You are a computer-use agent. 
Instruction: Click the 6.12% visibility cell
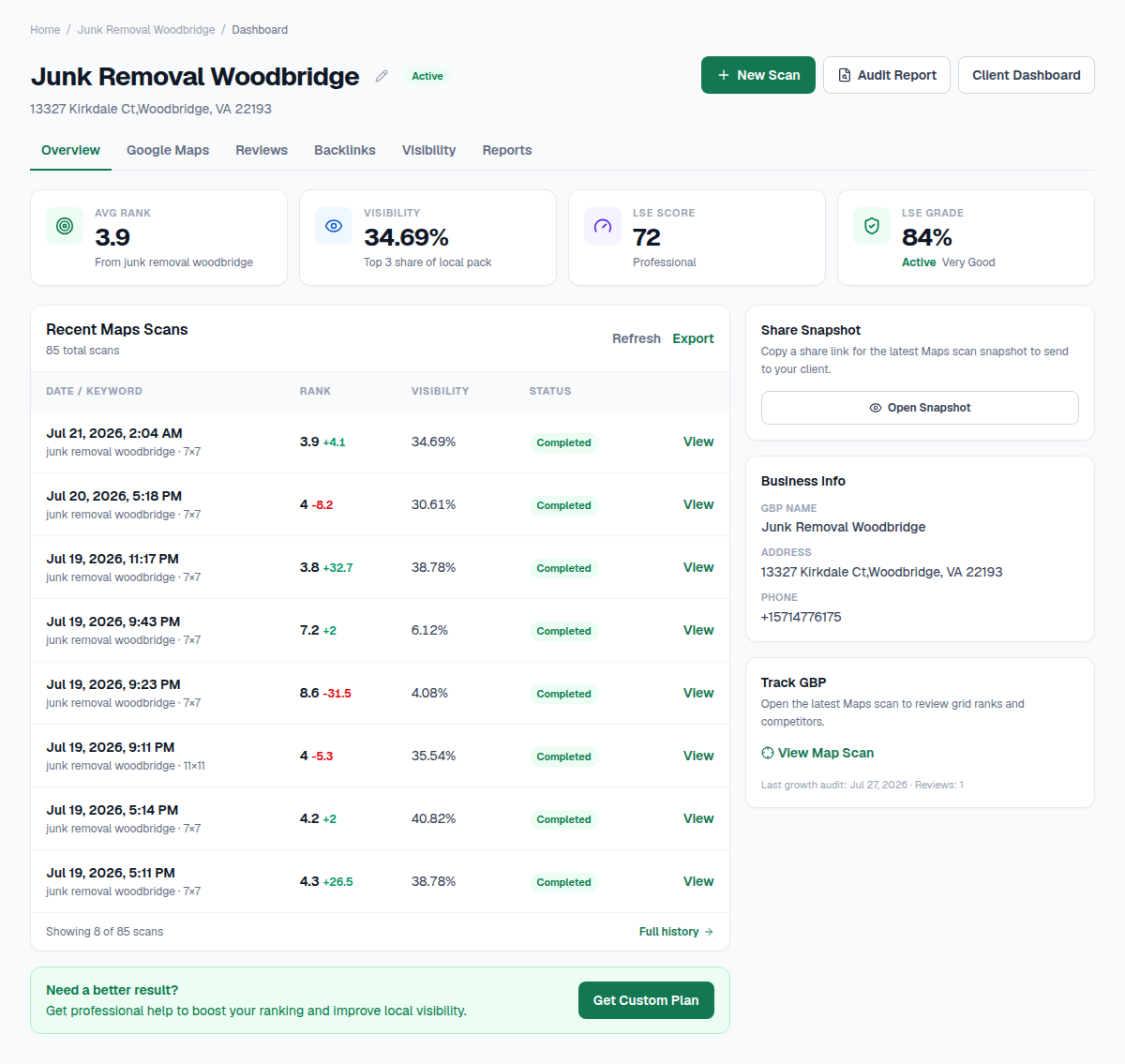tap(429, 630)
